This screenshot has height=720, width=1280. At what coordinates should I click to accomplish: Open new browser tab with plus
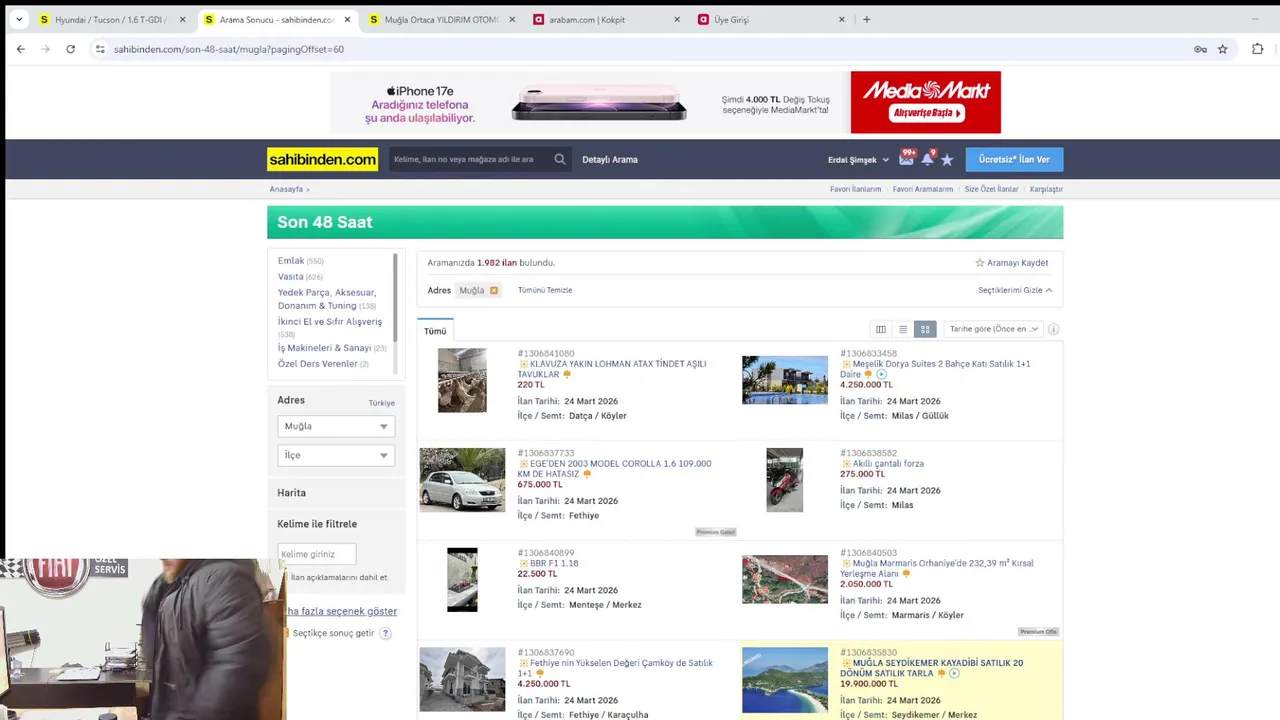click(x=866, y=19)
